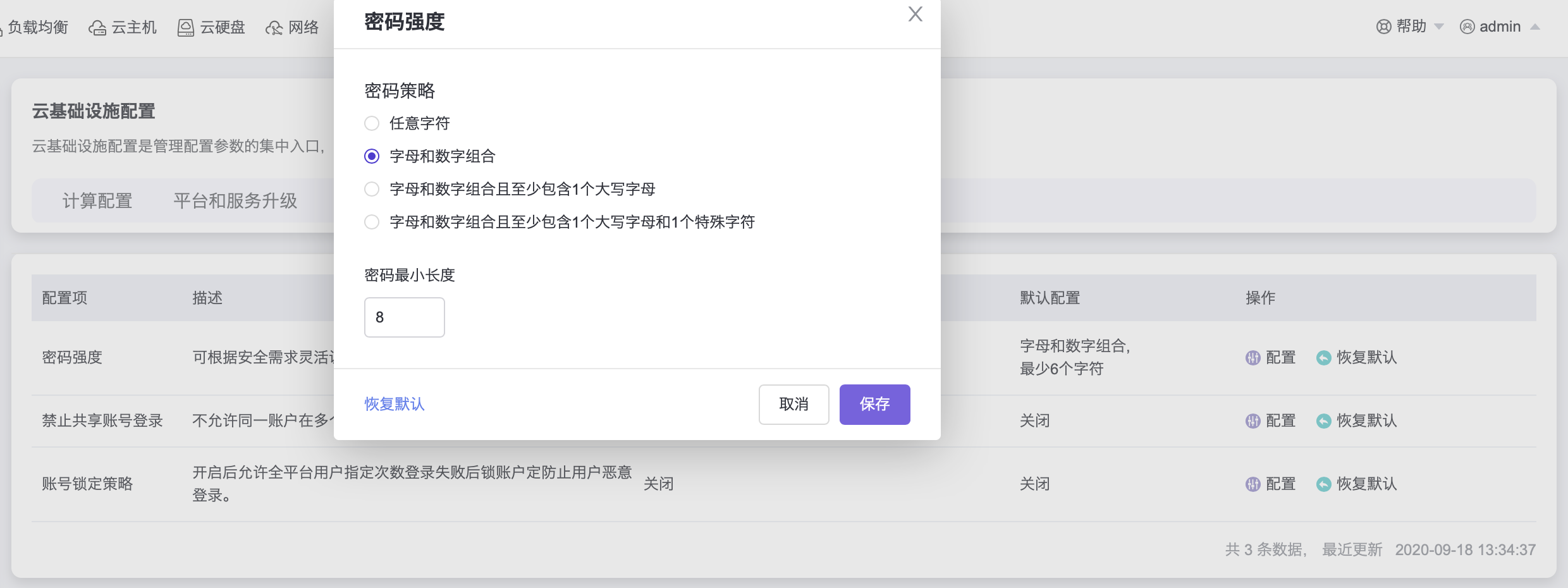Click configure icon for 密码强度 row
This screenshot has width=1568, height=588.
(x=1253, y=358)
